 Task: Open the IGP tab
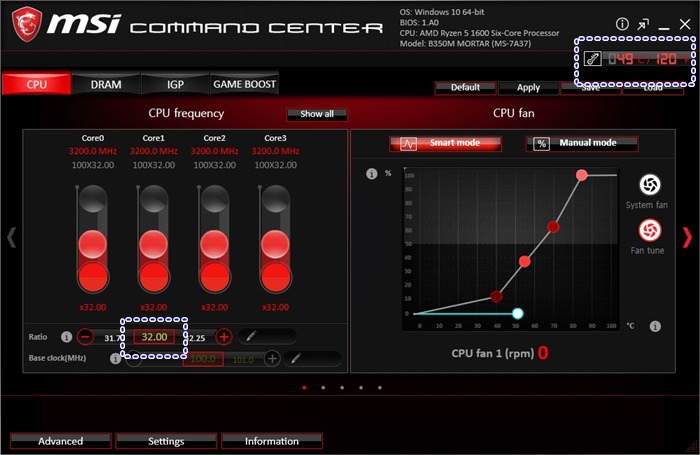[175, 84]
